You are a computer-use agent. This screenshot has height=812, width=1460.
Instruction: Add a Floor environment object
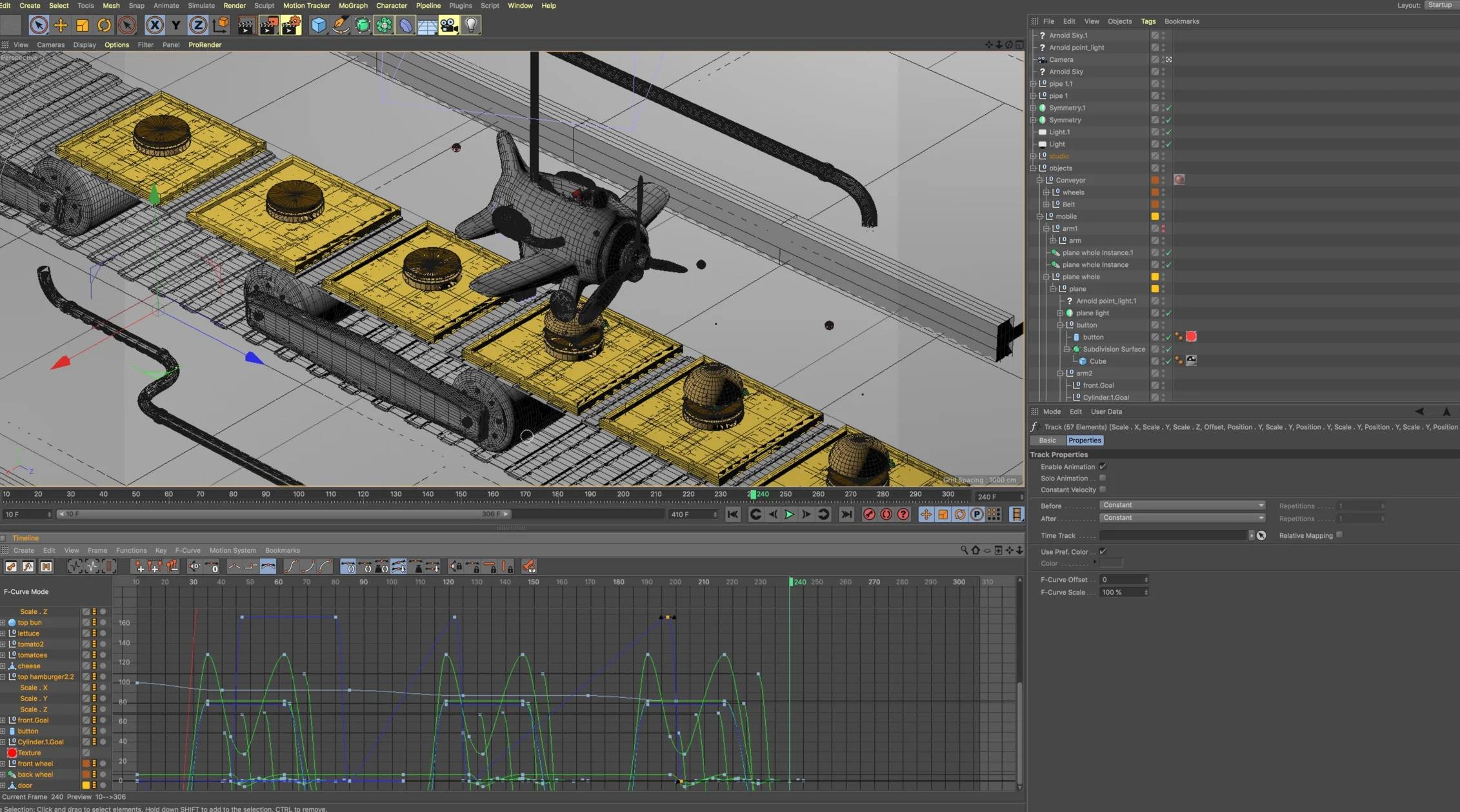pos(427,25)
